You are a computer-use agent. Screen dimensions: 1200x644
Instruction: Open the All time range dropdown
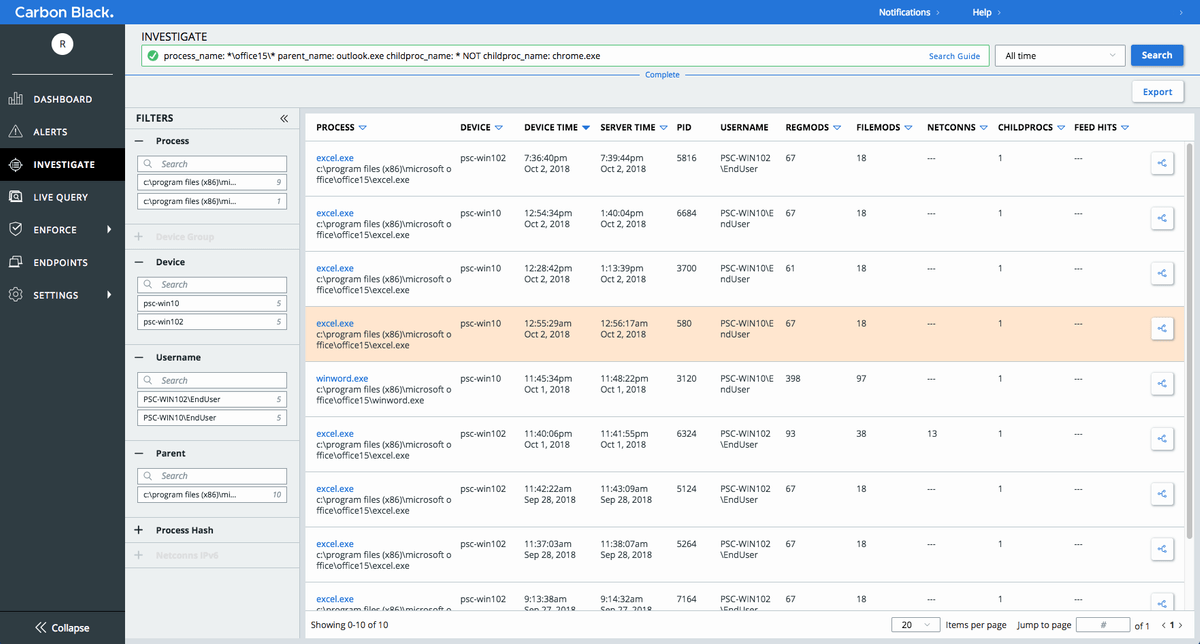tap(1061, 56)
